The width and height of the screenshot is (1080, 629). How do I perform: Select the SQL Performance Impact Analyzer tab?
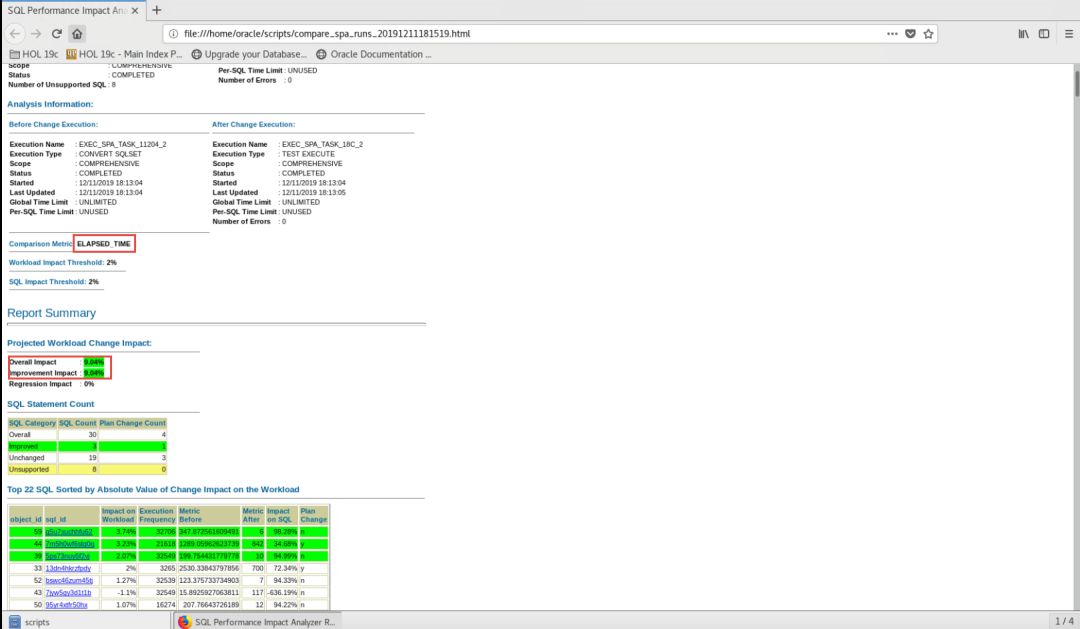[68, 10]
